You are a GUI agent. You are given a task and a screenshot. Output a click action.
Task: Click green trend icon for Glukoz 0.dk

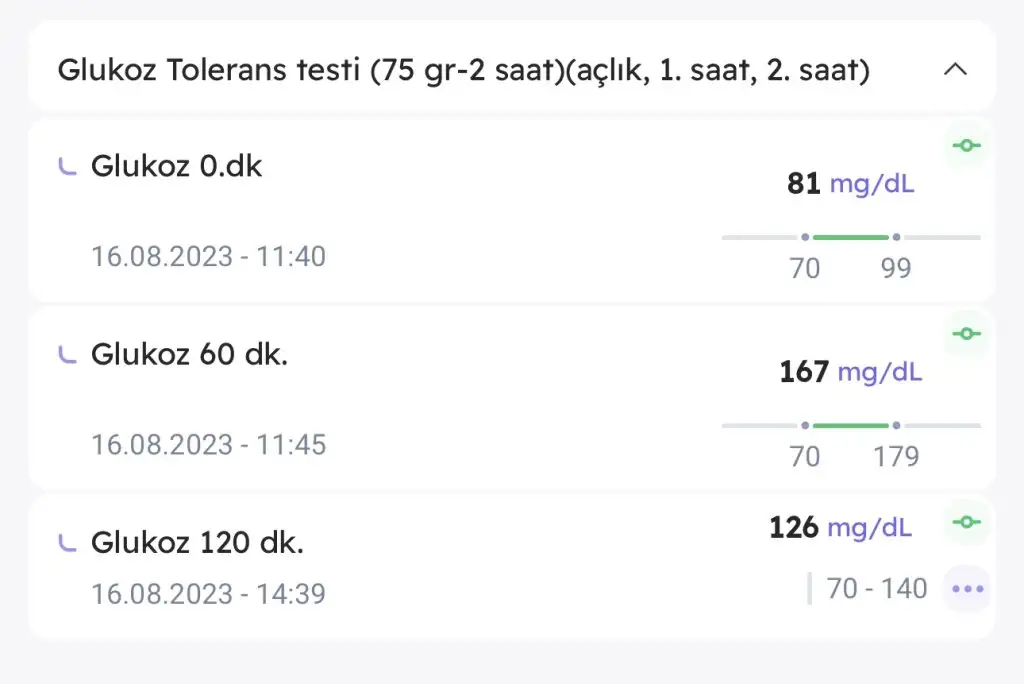click(x=966, y=146)
